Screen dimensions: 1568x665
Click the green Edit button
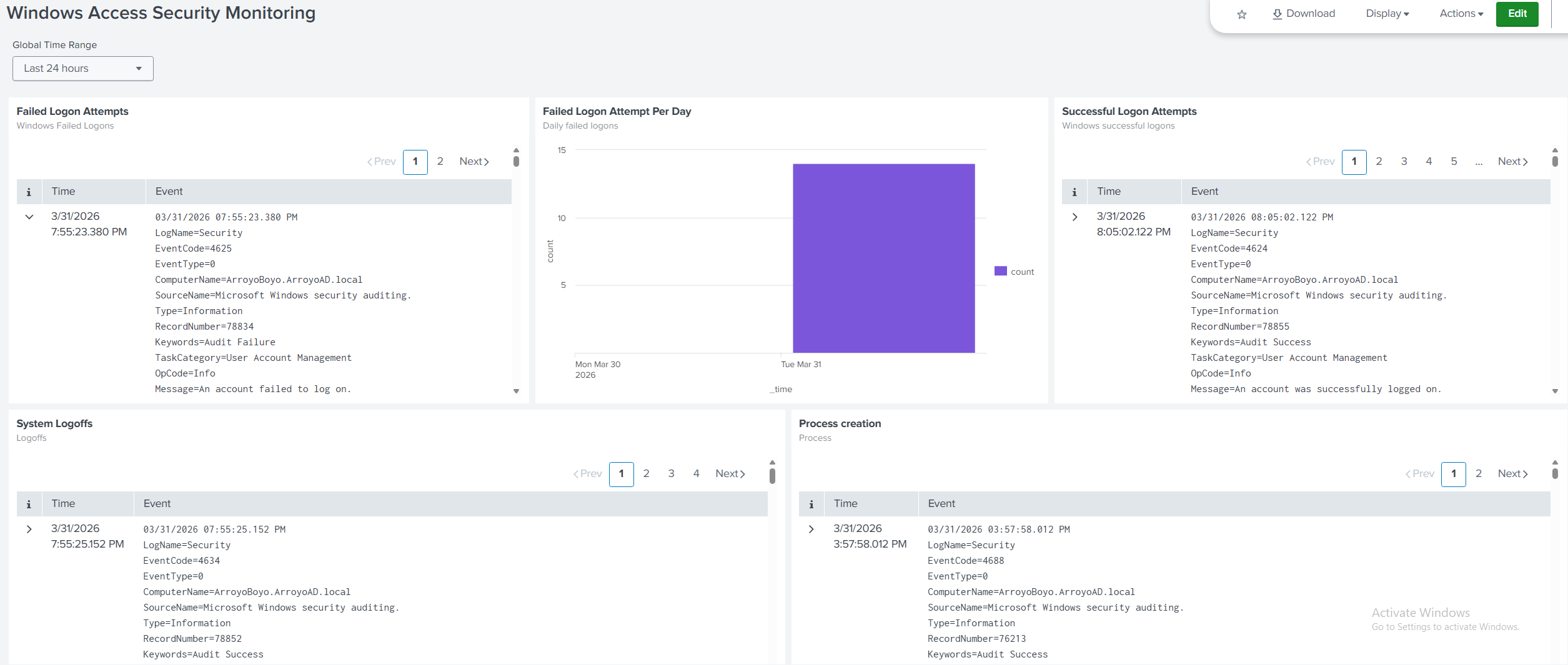point(1517,13)
